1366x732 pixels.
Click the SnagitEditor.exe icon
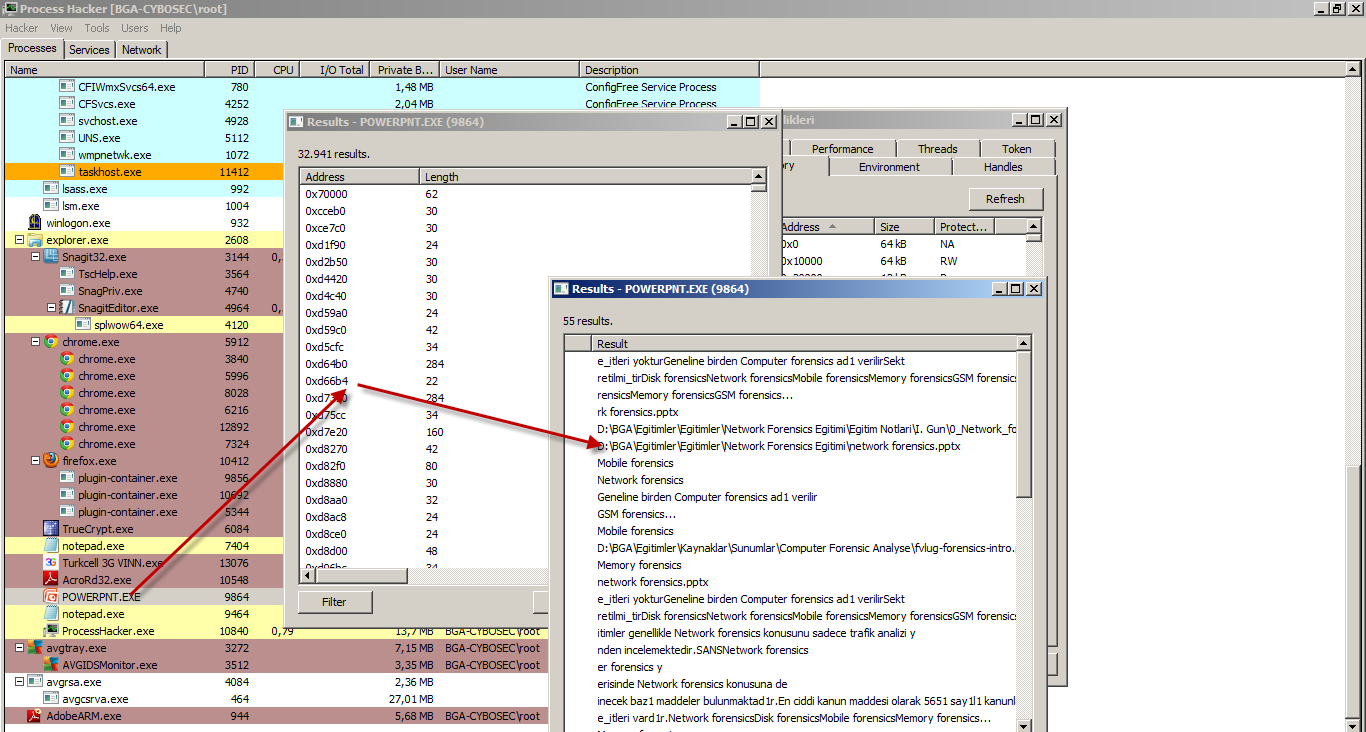pos(67,308)
